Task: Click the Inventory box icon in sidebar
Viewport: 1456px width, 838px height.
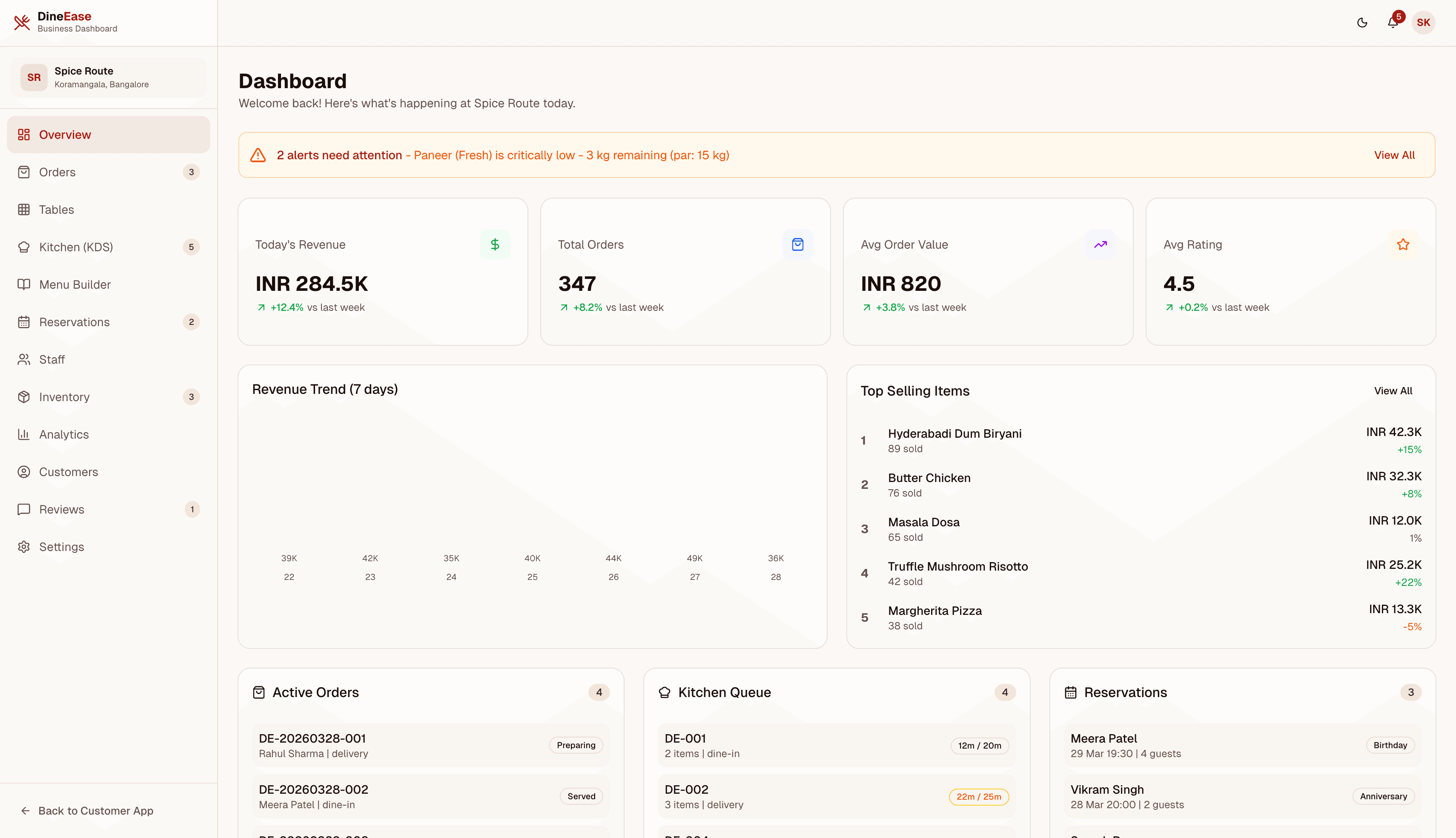Action: (23, 396)
